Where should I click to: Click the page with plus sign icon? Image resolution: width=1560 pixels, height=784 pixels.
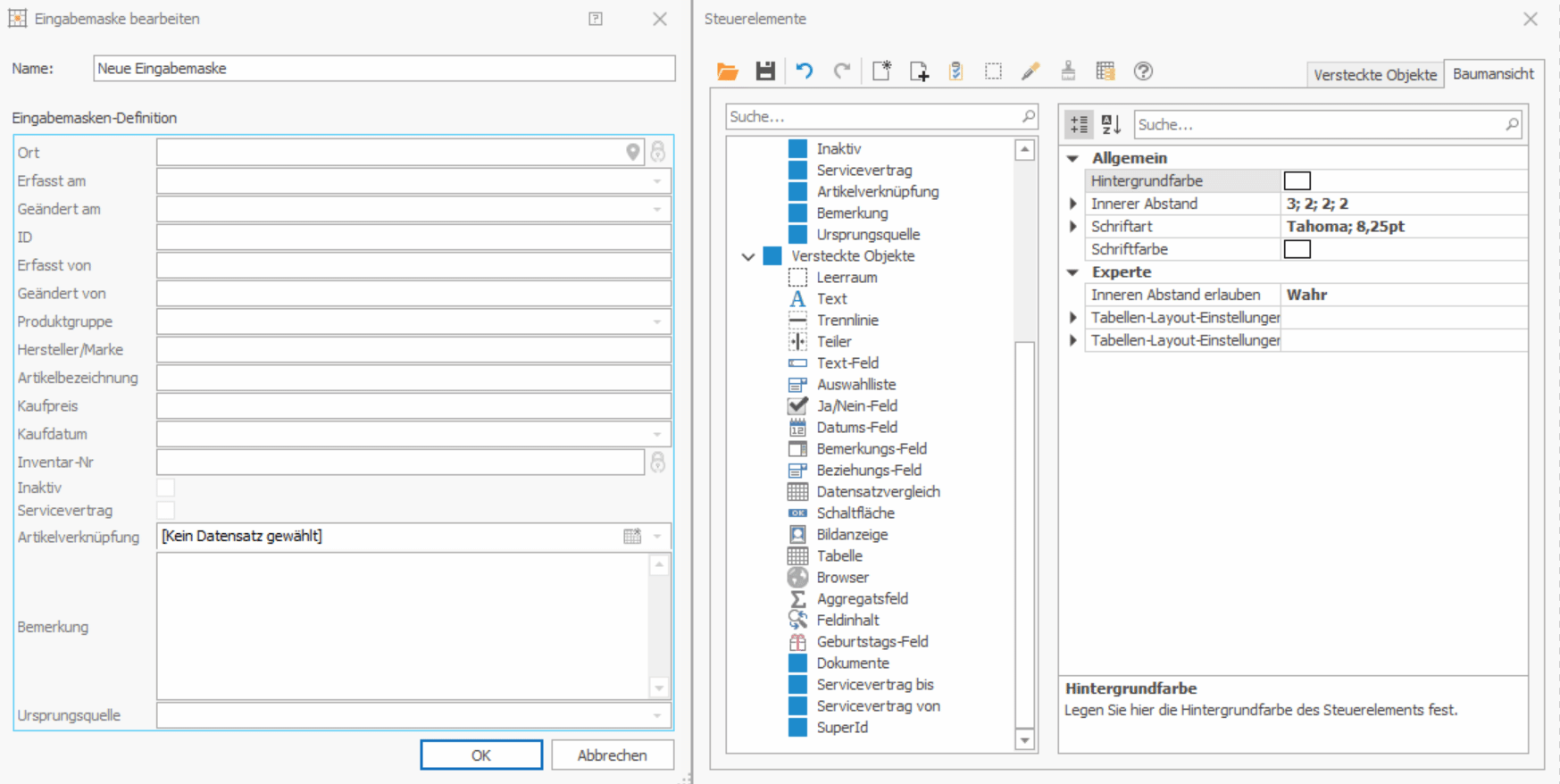[919, 71]
